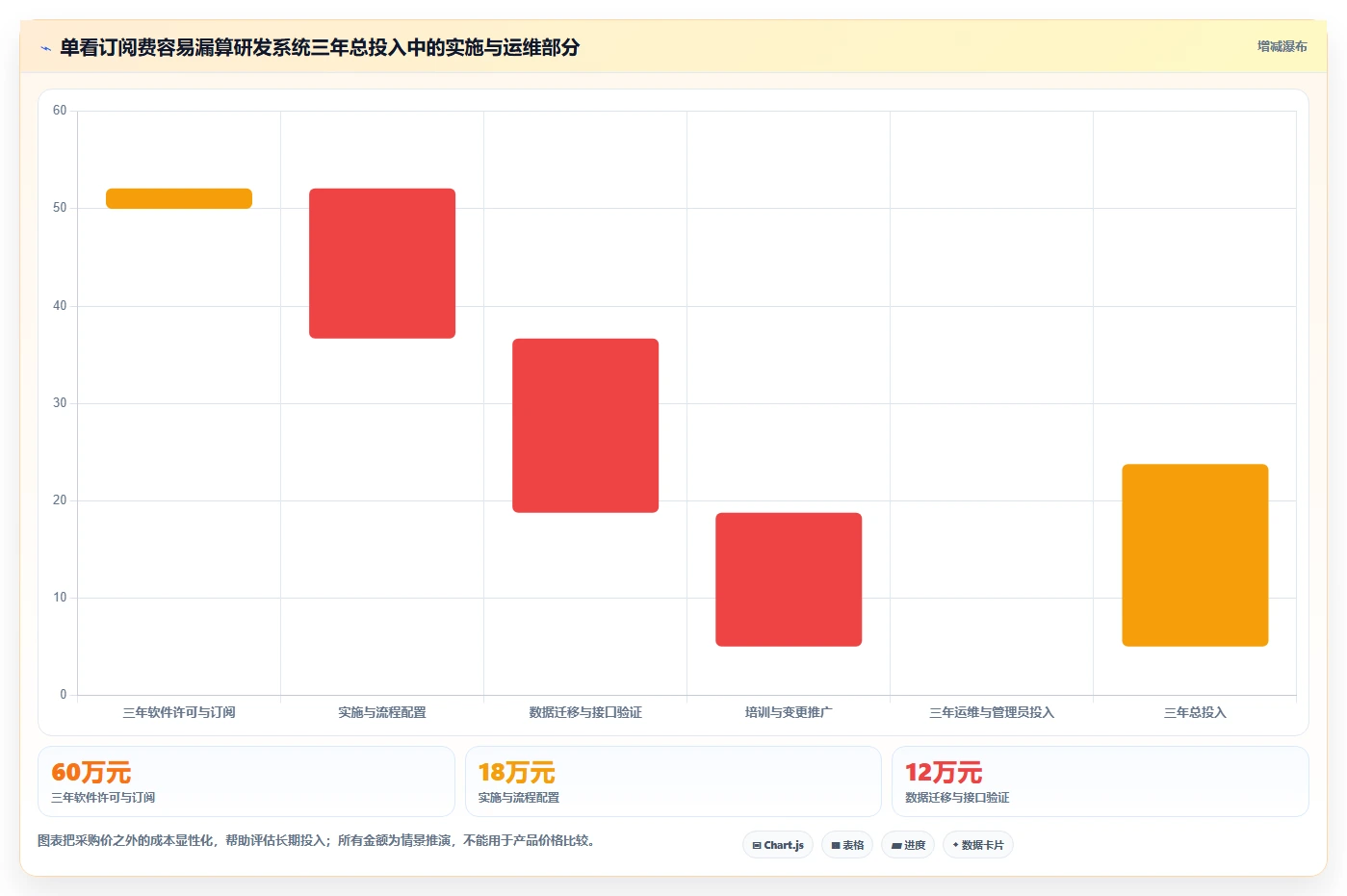Click the 培训与变更推广 axis label
The width and height of the screenshot is (1347, 896).
pos(789,713)
